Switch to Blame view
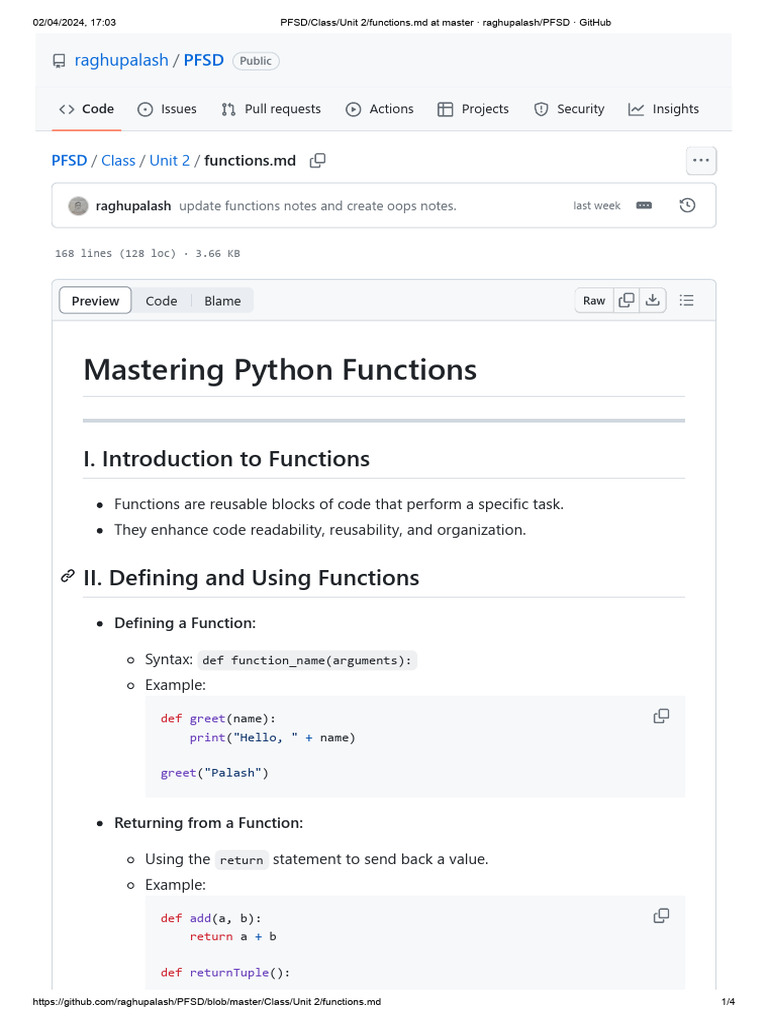The width and height of the screenshot is (768, 1024). [222, 301]
